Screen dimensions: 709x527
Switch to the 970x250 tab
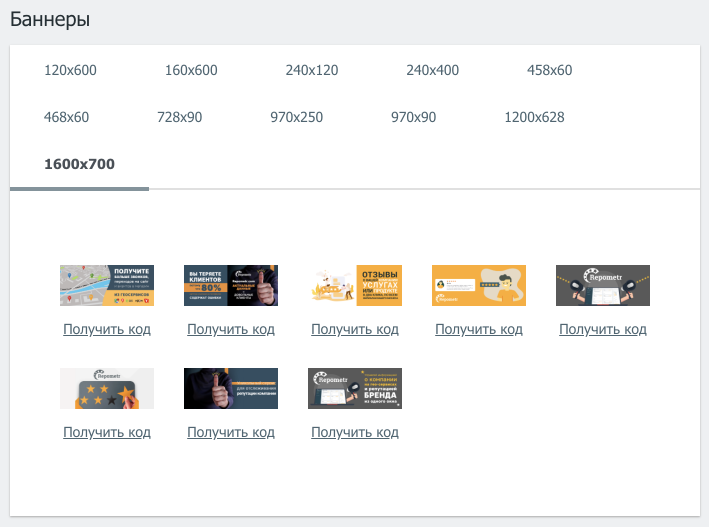[x=296, y=117]
